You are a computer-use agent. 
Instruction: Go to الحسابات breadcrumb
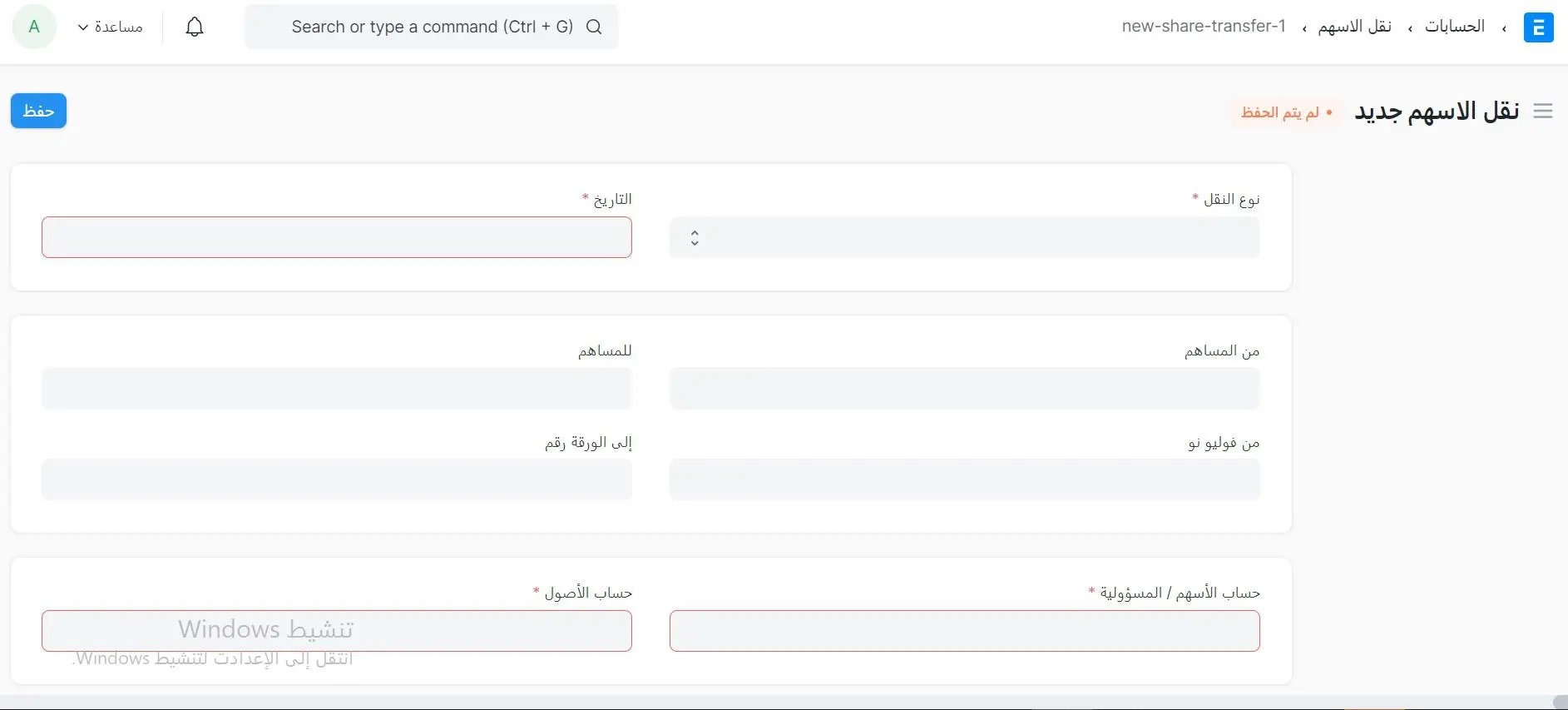point(1454,27)
